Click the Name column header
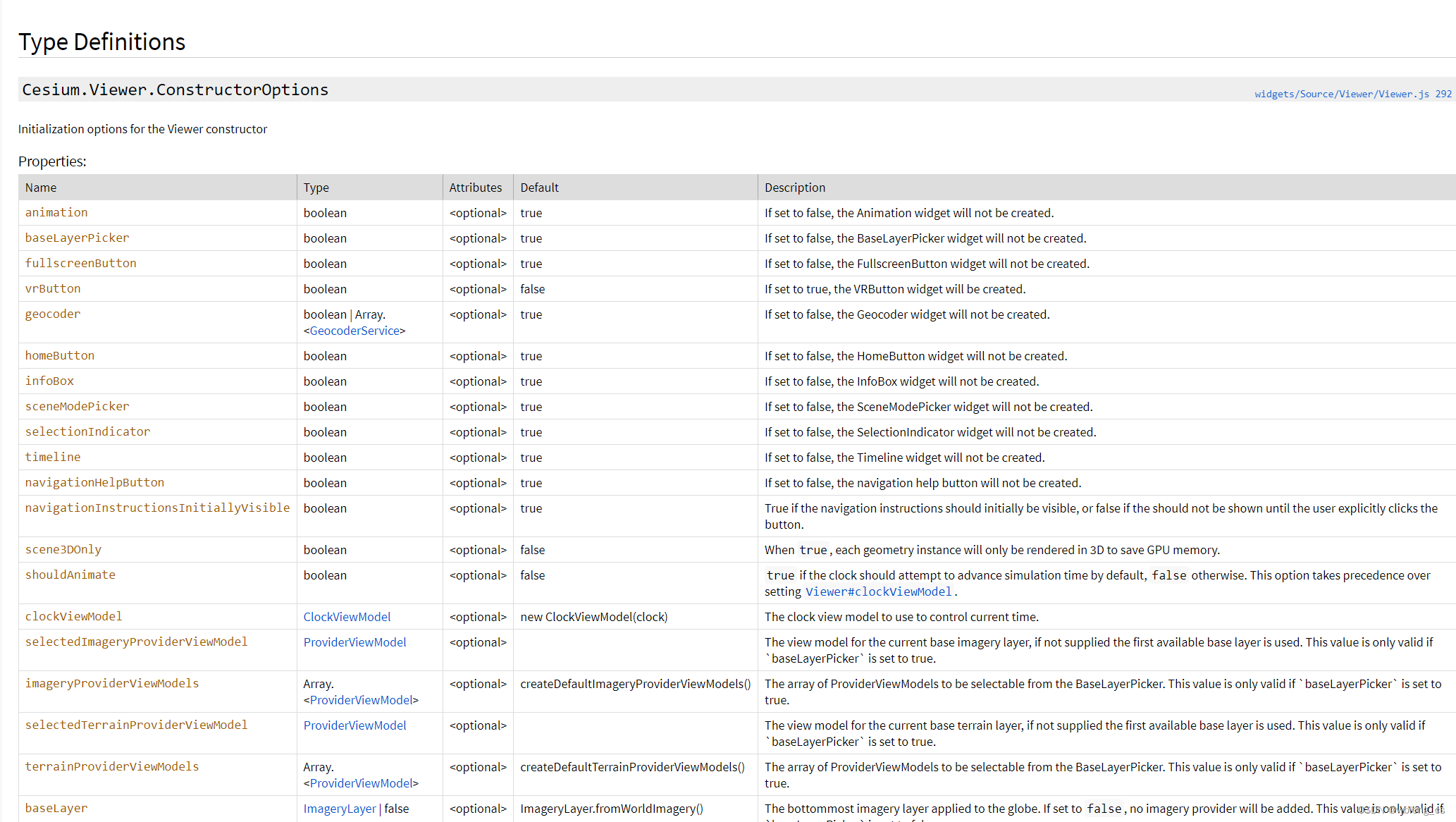Image resolution: width=1456 pixels, height=822 pixels. (x=41, y=188)
